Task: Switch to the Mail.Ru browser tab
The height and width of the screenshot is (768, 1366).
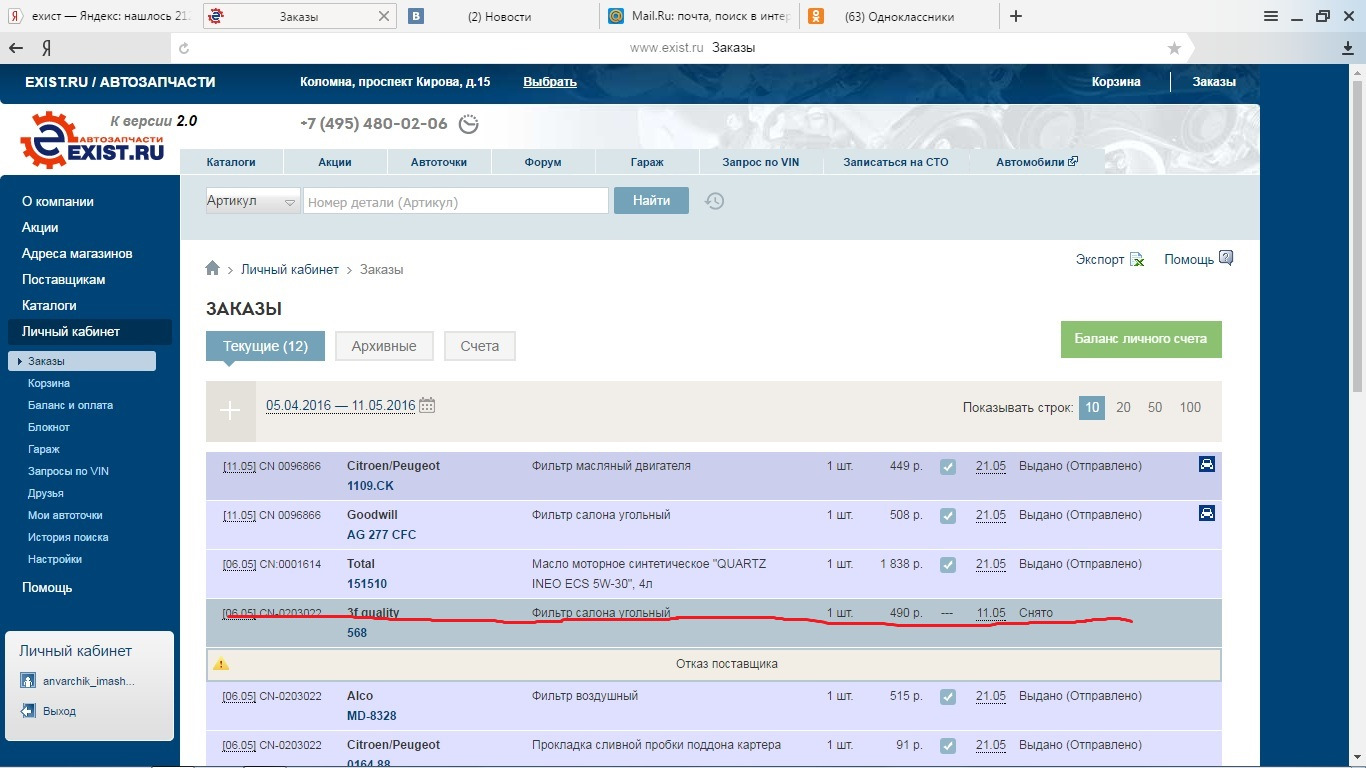Action: pos(700,16)
